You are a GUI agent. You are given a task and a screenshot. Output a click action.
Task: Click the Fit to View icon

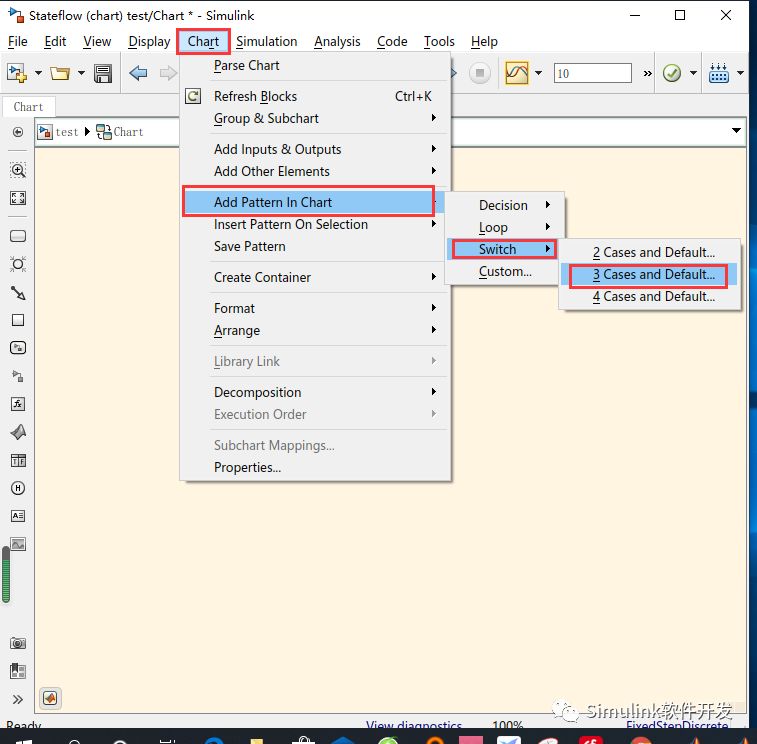point(18,198)
